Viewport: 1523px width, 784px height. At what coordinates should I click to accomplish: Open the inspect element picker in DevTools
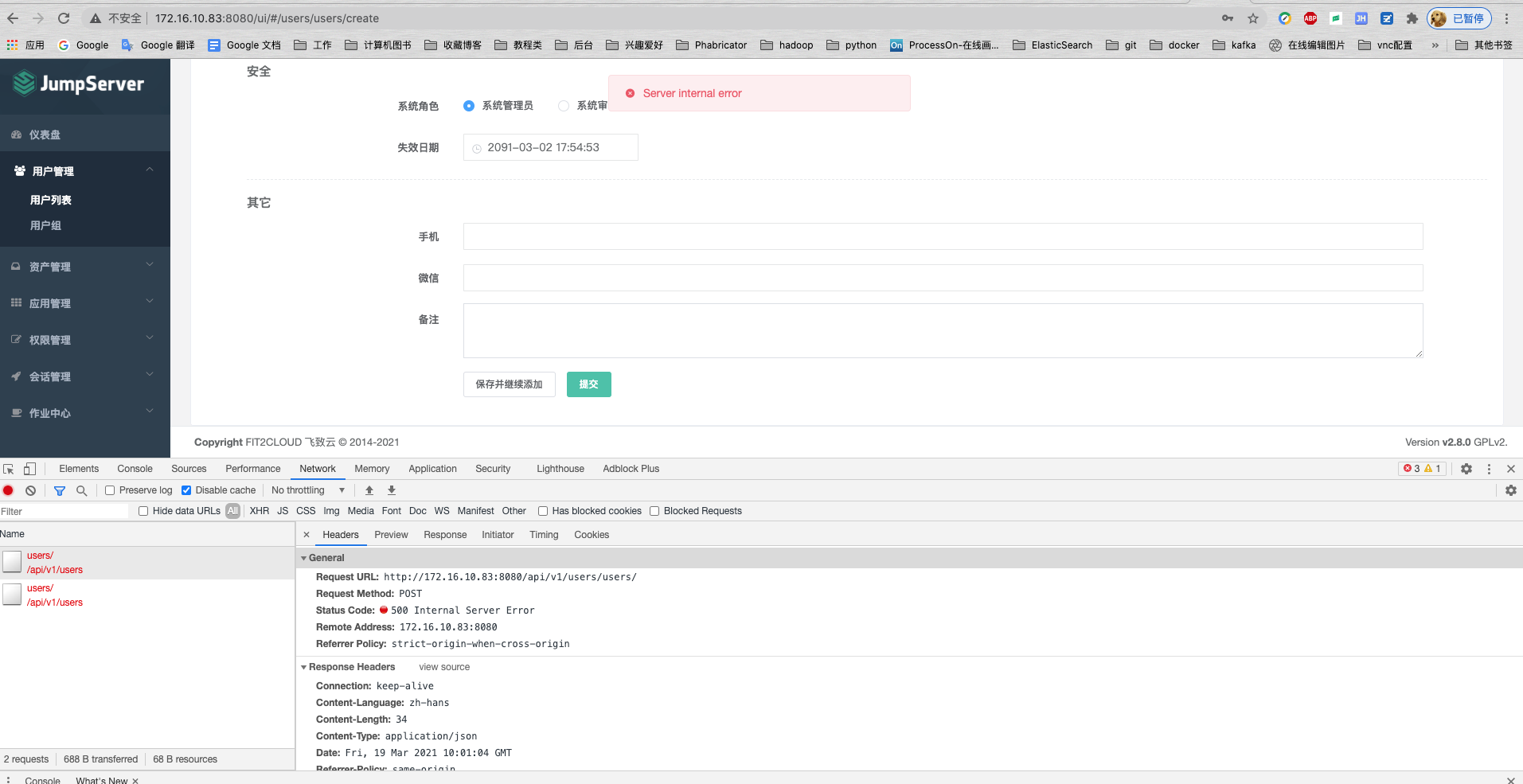pyautogui.click(x=8, y=468)
